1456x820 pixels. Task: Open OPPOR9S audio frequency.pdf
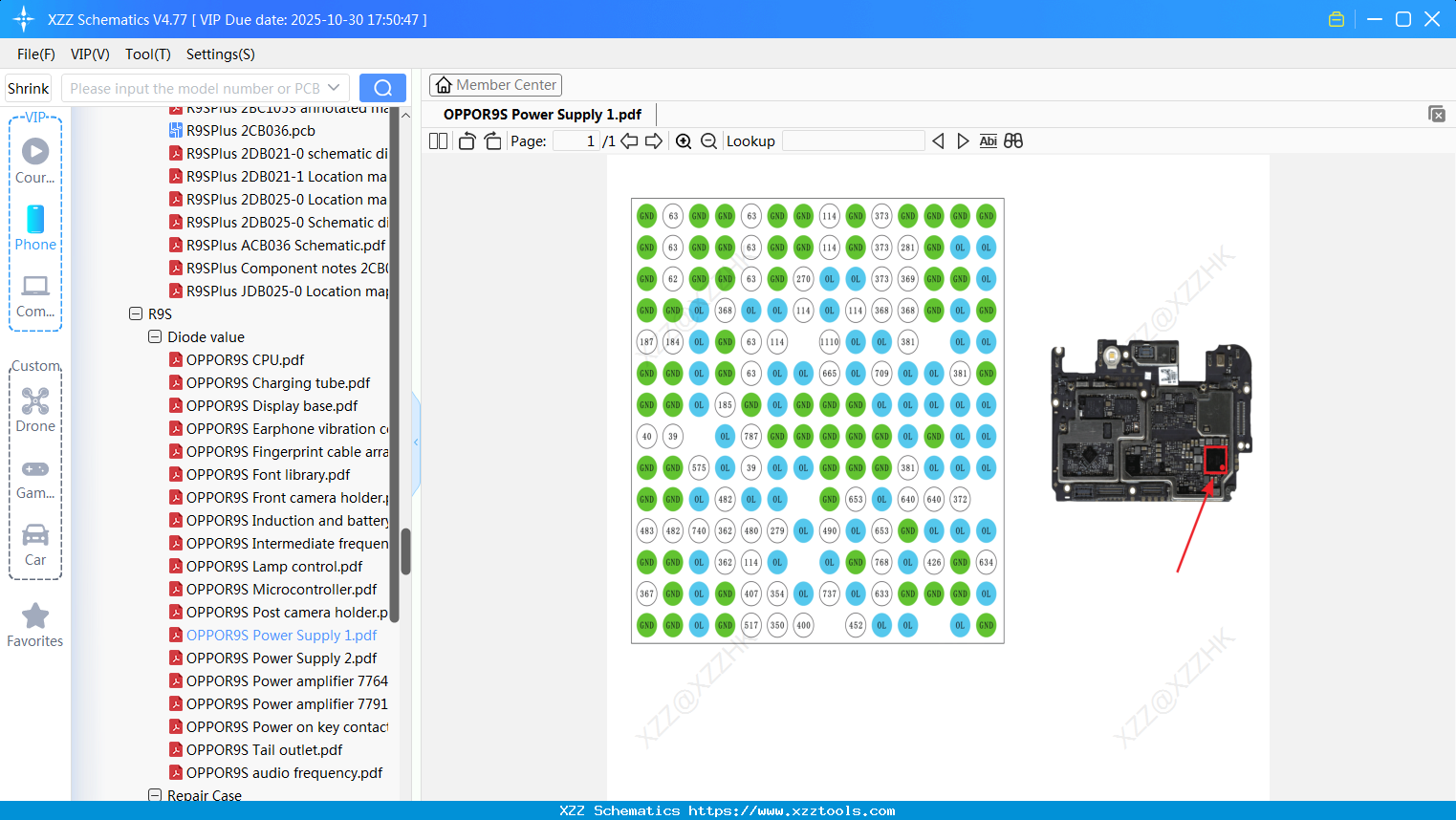[x=284, y=773]
